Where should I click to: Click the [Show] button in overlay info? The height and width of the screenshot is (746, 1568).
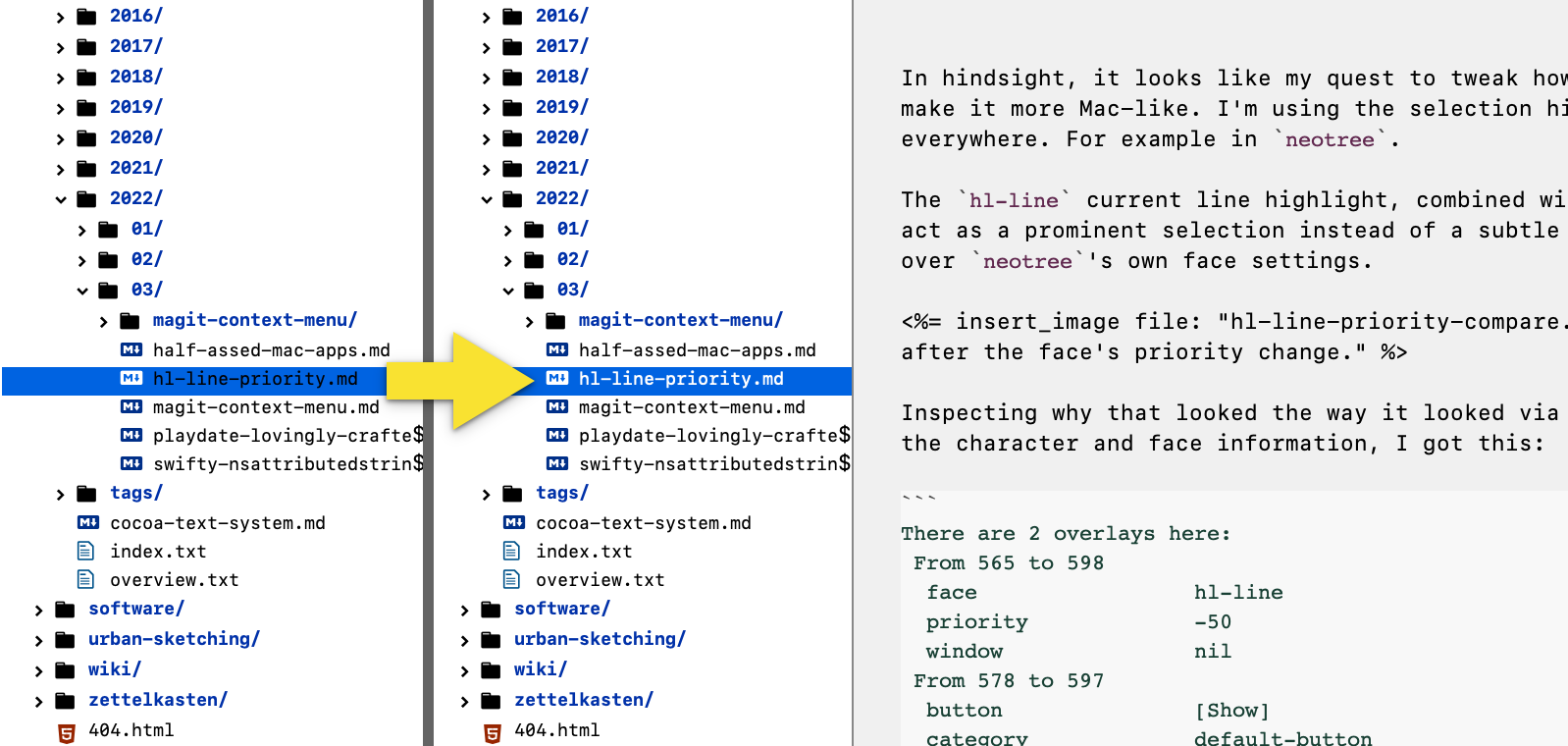1232,710
